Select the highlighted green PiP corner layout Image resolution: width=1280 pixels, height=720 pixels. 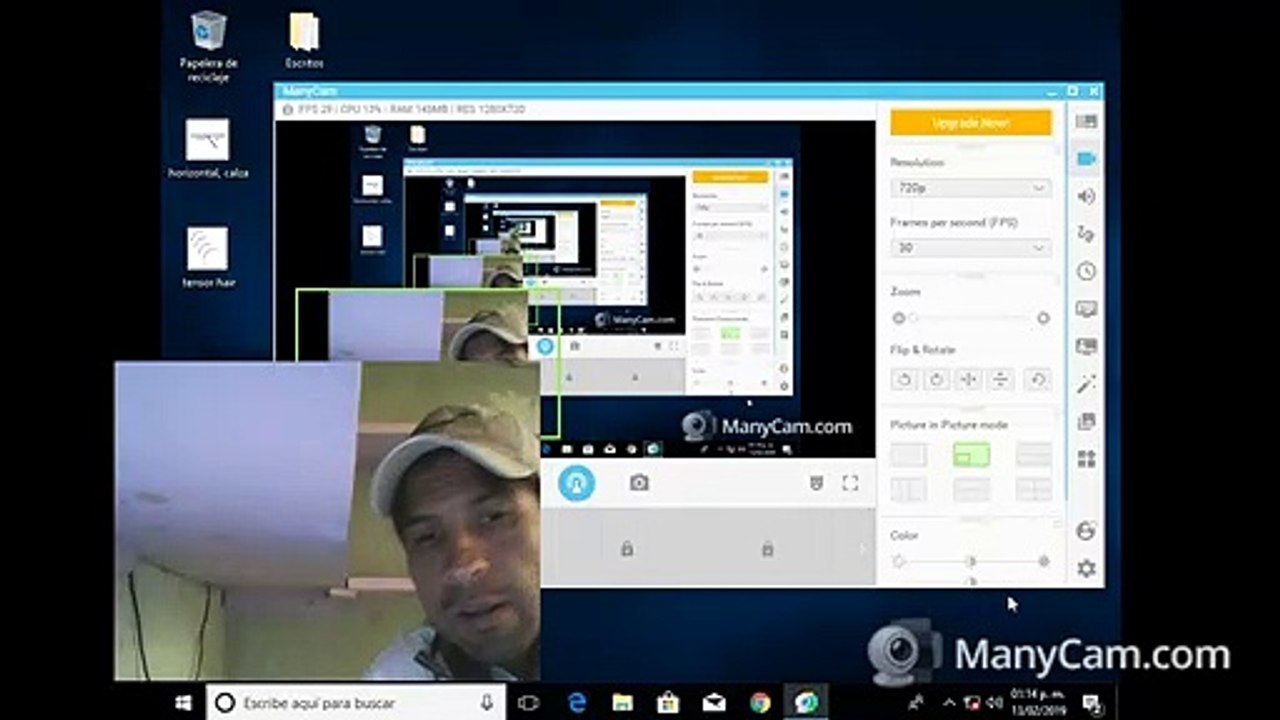click(971, 455)
